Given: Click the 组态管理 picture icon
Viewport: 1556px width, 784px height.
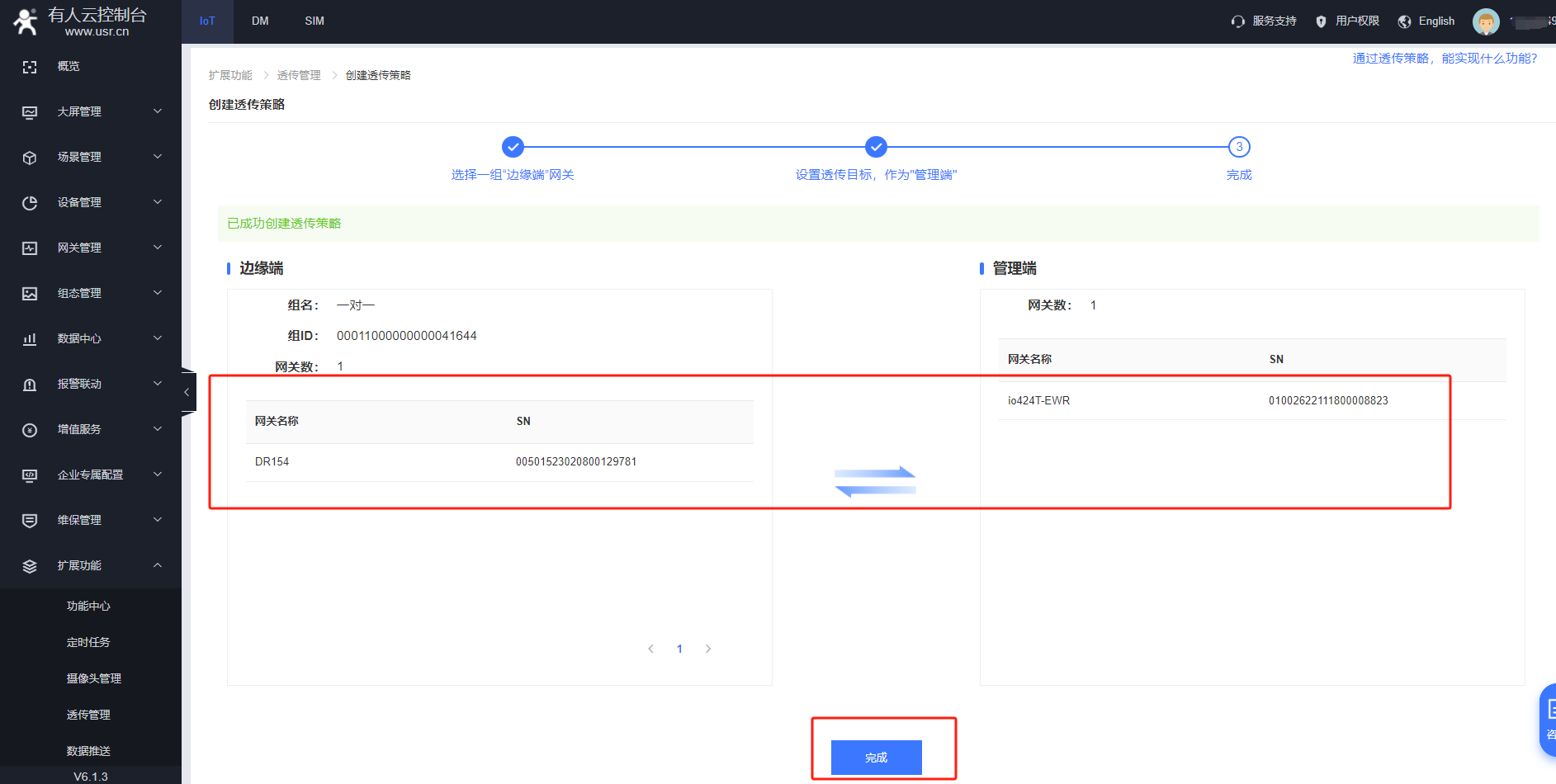Looking at the screenshot, I should (x=30, y=294).
